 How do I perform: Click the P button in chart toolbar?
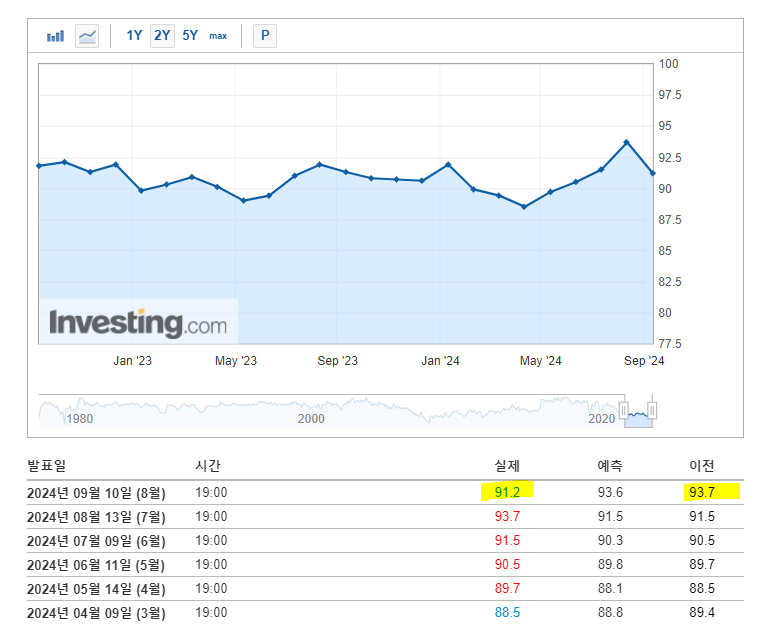(265, 36)
